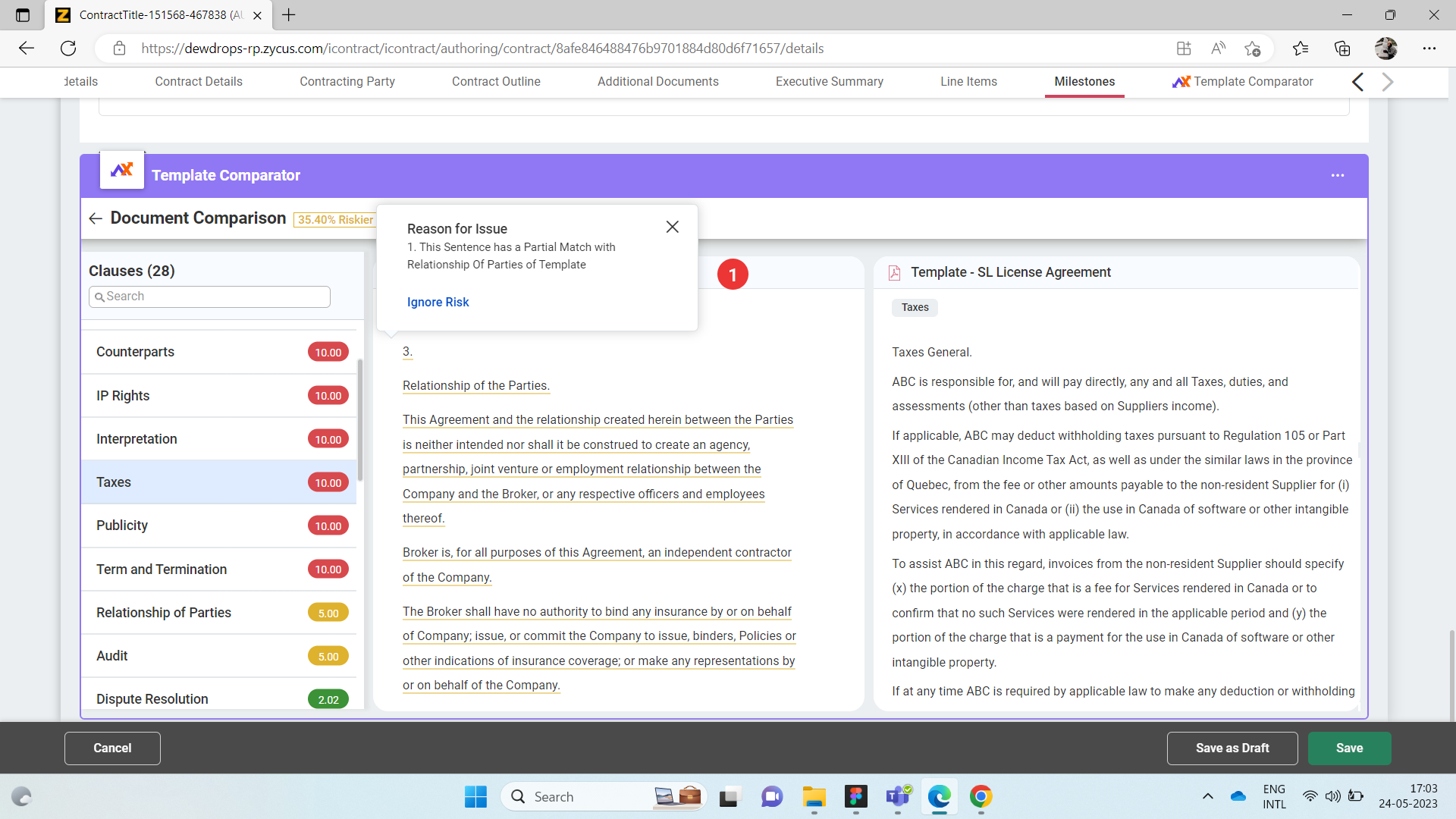The image size is (1456, 819).
Task: Click the Document Comparison back arrow
Action: tap(96, 218)
